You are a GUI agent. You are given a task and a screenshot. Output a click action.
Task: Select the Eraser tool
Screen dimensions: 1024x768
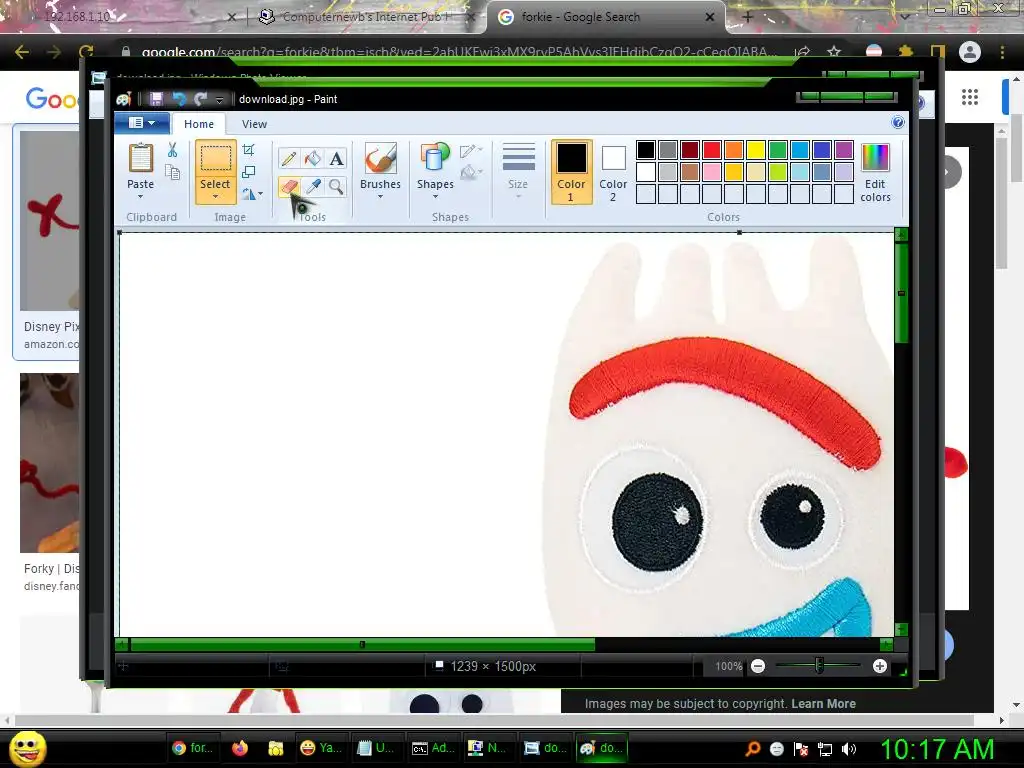tap(288, 187)
